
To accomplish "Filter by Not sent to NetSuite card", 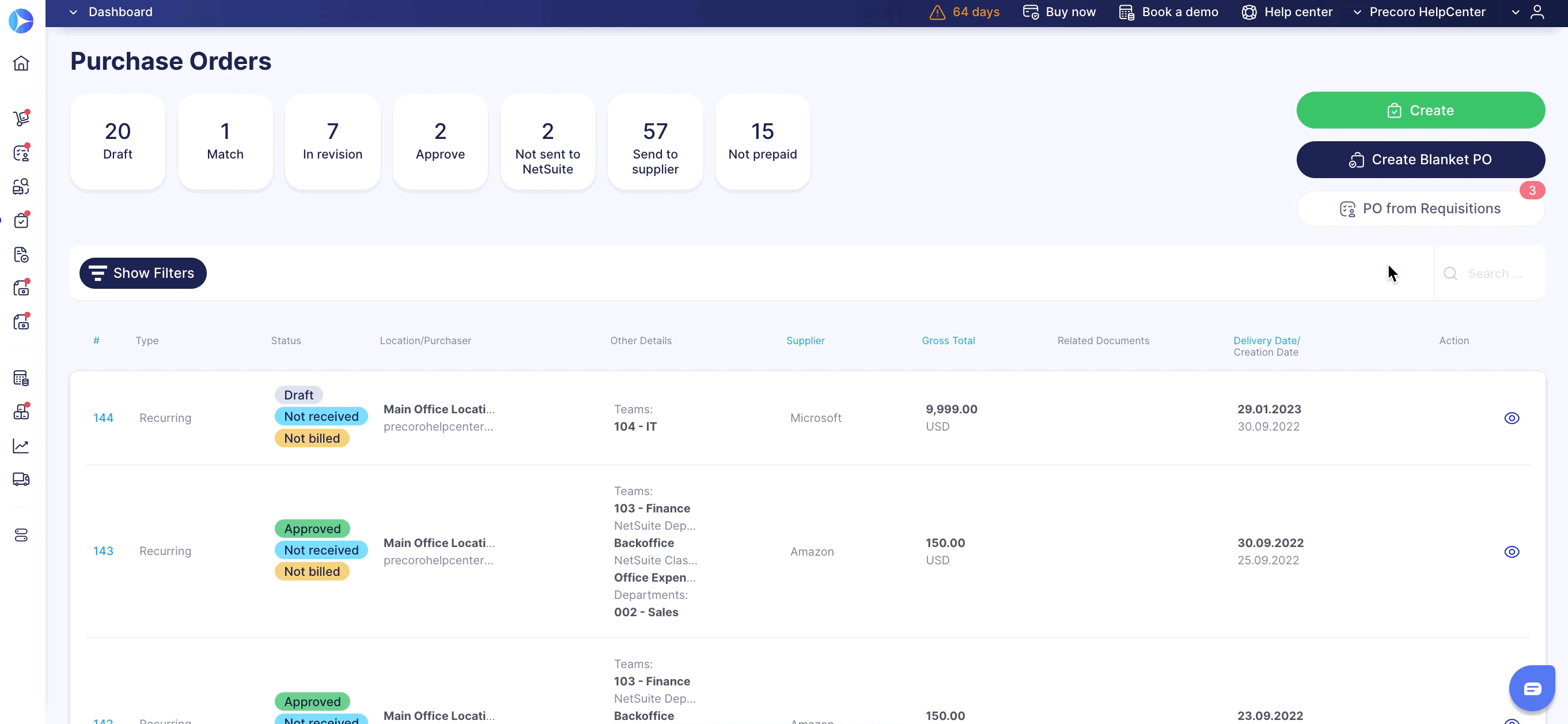I will [548, 141].
